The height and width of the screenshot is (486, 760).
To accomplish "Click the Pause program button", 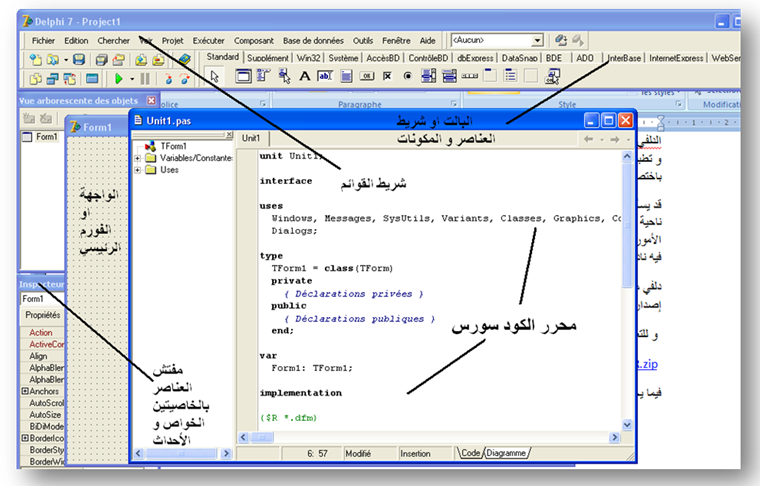I will (144, 78).
